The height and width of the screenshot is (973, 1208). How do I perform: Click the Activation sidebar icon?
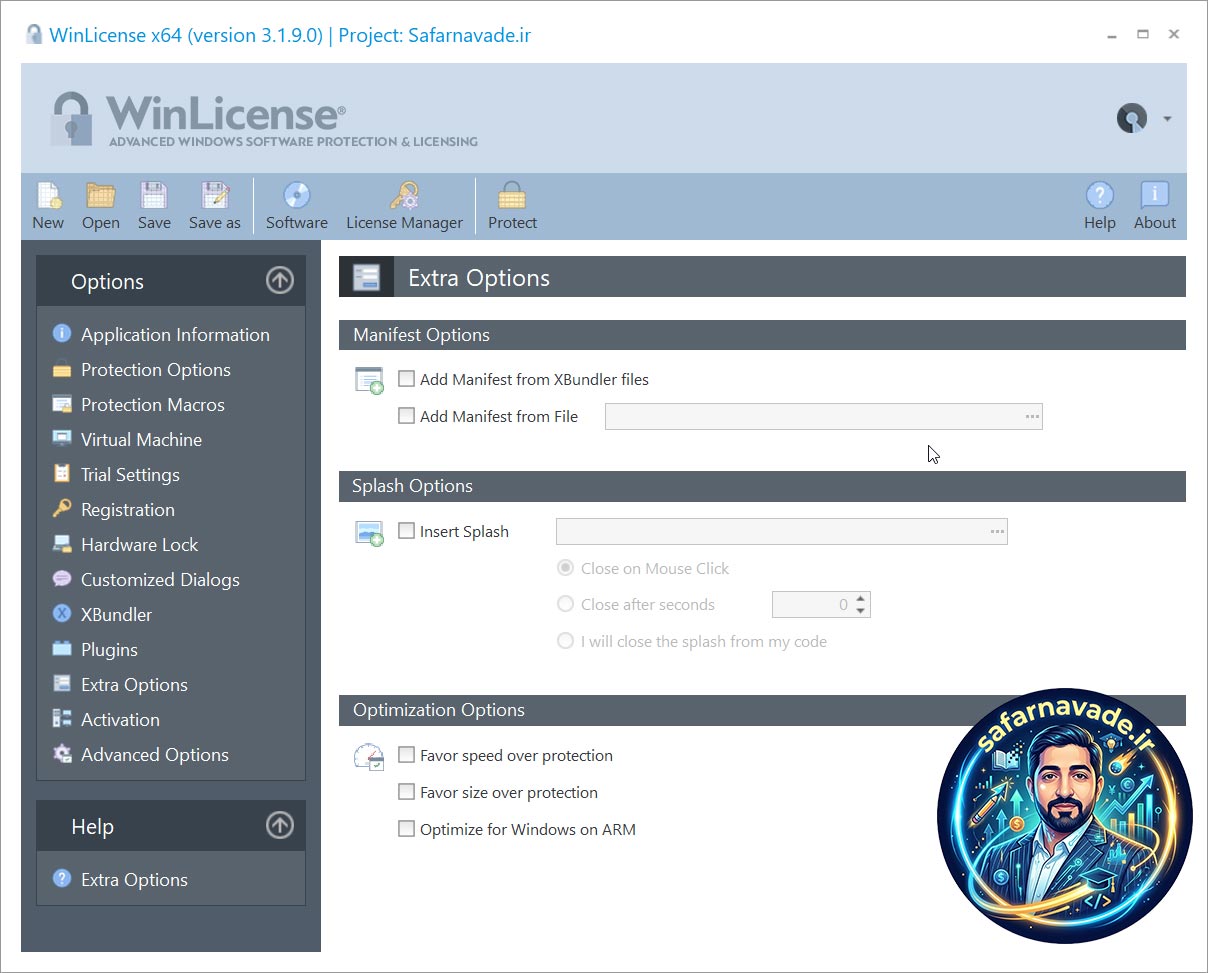pos(62,719)
